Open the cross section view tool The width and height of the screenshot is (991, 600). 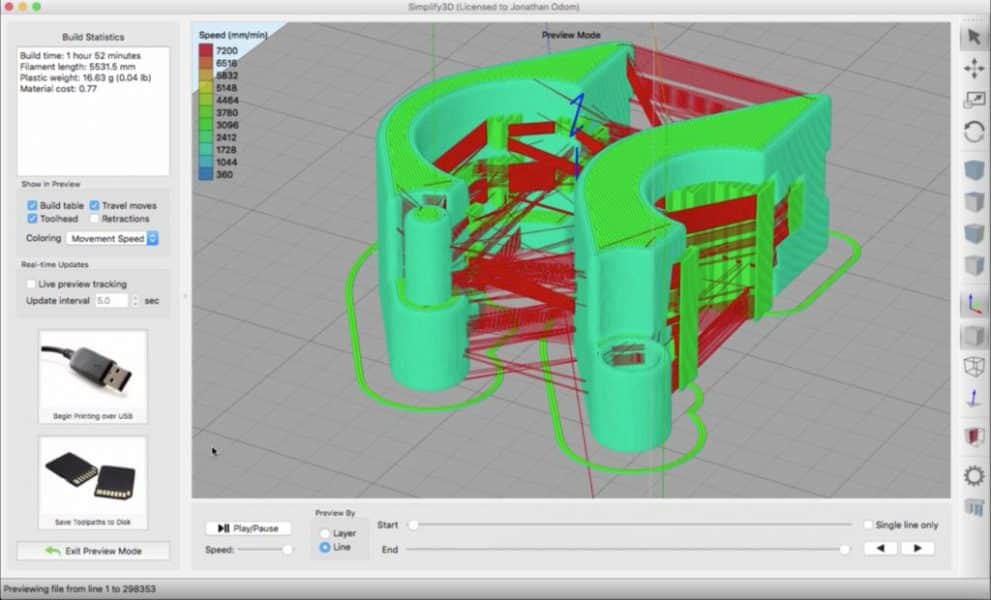[x=974, y=437]
